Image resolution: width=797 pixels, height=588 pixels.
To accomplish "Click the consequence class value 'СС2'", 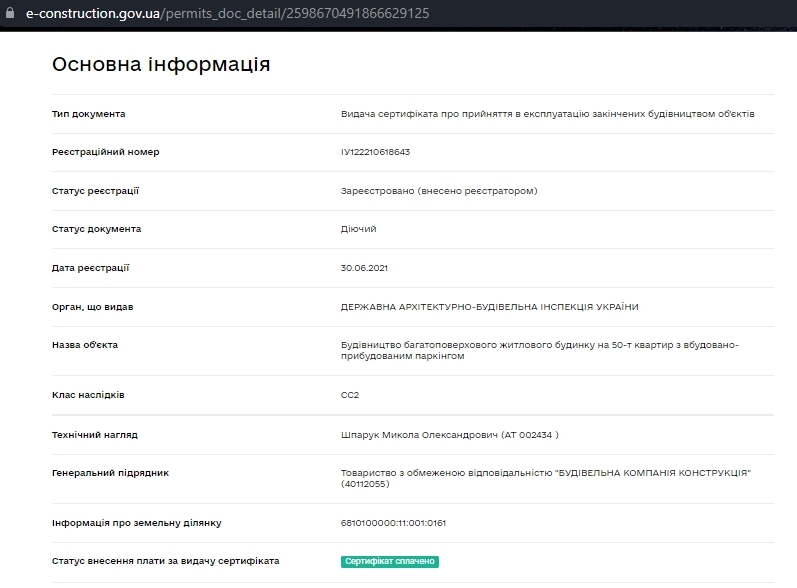I will click(x=350, y=395).
